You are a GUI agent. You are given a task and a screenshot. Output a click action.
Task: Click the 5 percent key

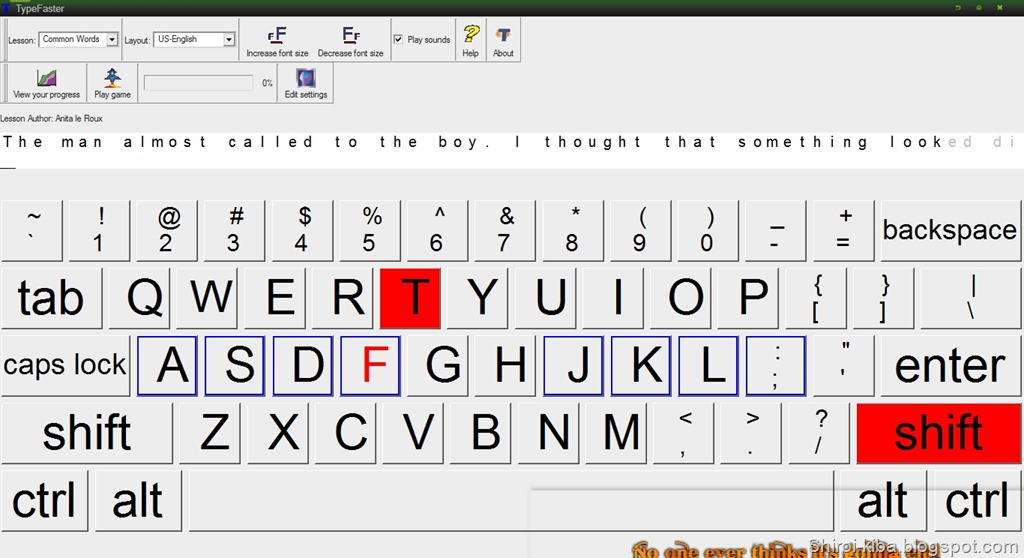click(370, 230)
